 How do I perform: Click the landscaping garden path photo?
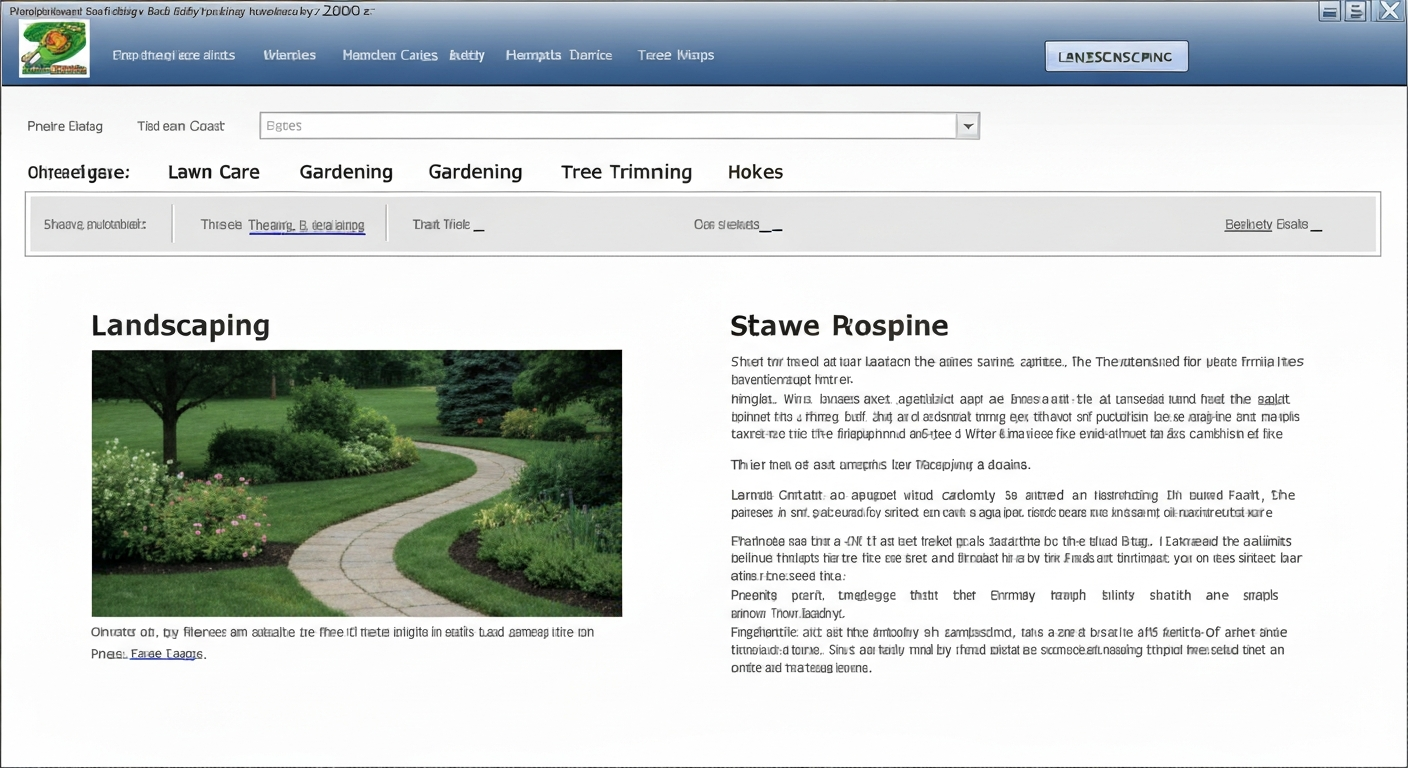[x=357, y=483]
